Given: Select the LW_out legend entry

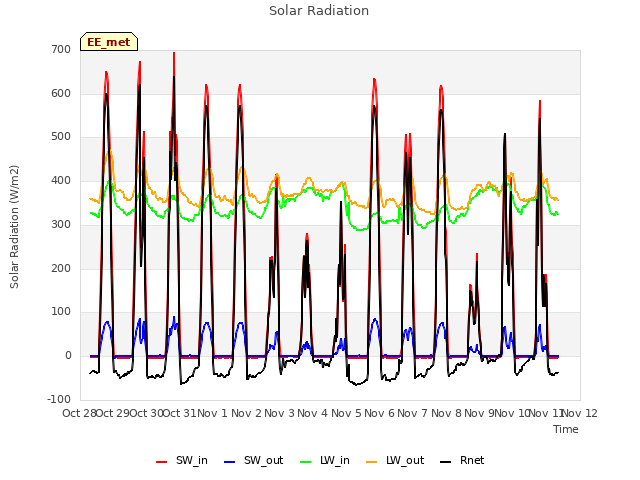Looking at the screenshot, I should [x=395, y=461].
